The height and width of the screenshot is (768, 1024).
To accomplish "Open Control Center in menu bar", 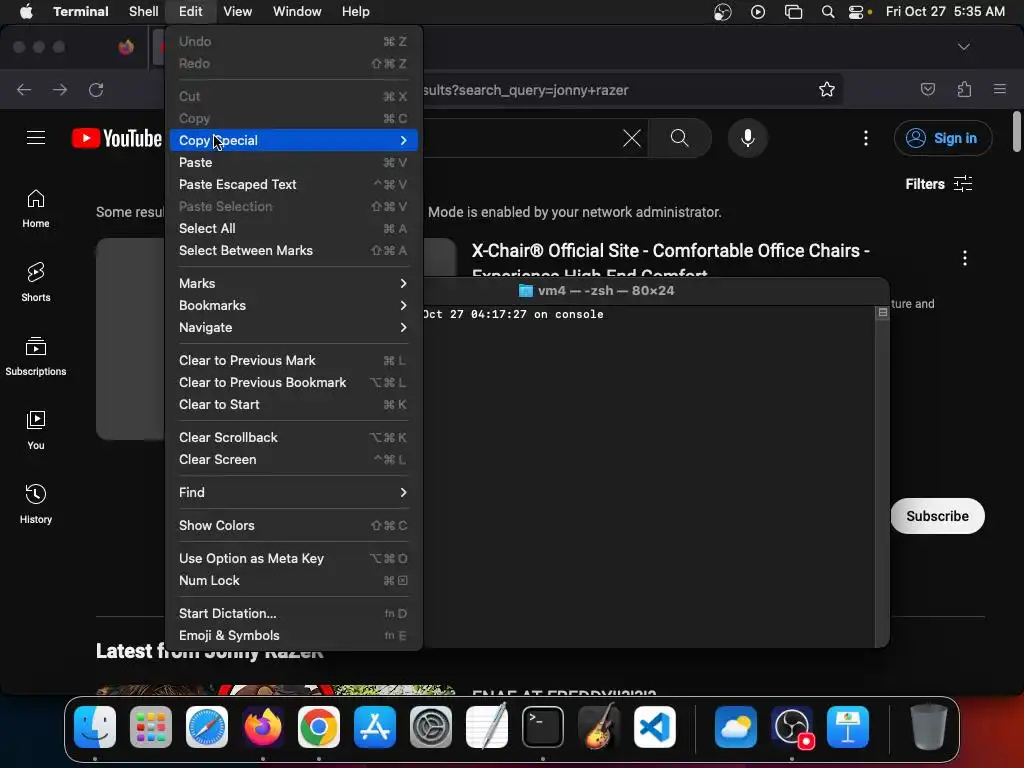I will pyautogui.click(x=856, y=11).
